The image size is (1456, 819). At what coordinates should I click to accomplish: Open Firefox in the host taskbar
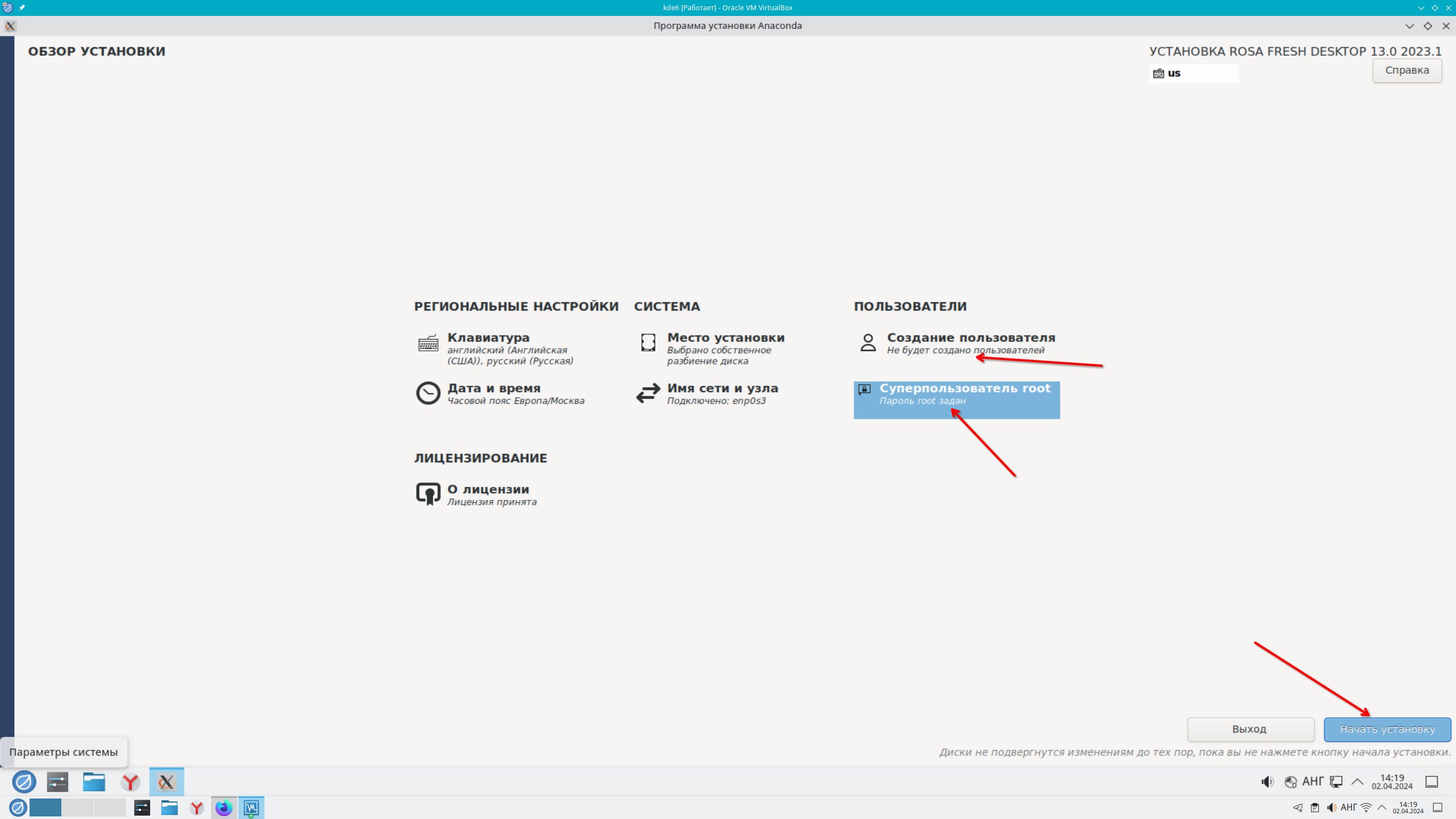coord(224,808)
